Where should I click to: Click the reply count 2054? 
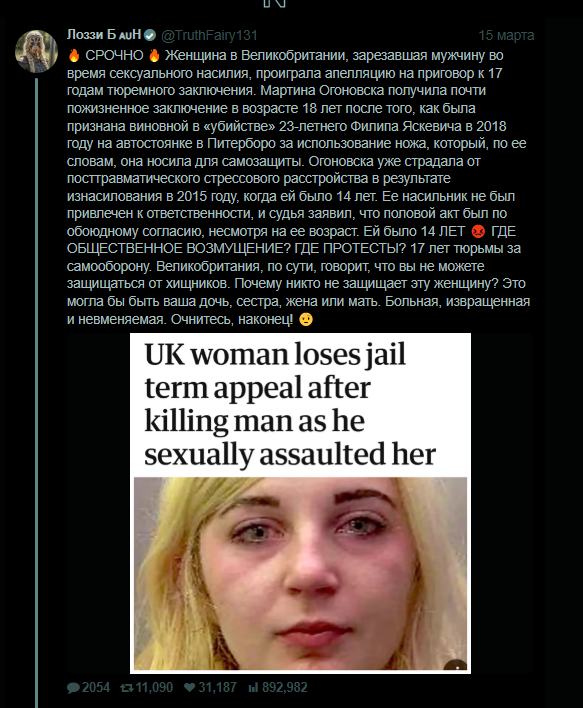pos(96,687)
